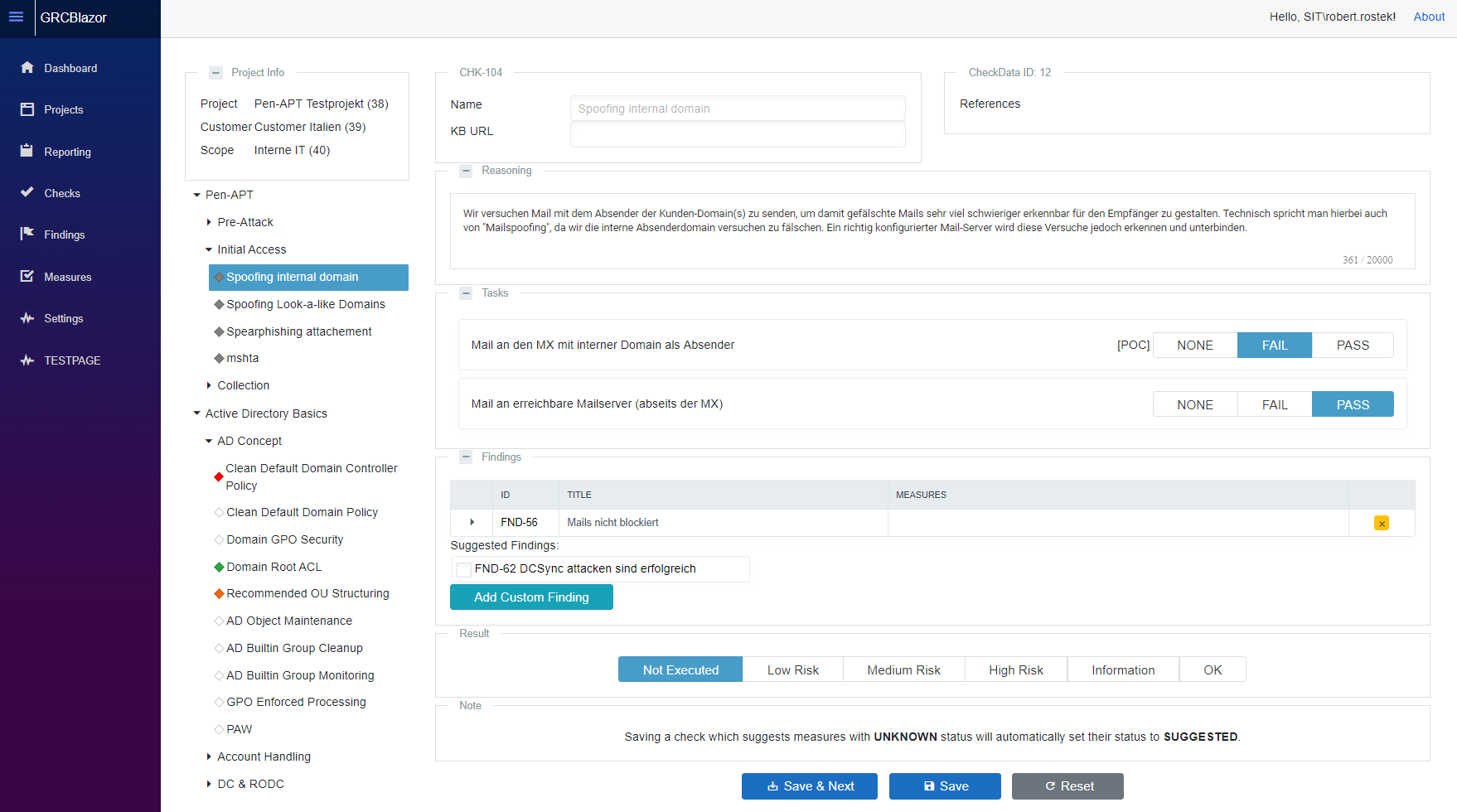This screenshot has height=812, width=1457.
Task: Click the Save & Next button
Action: click(809, 786)
